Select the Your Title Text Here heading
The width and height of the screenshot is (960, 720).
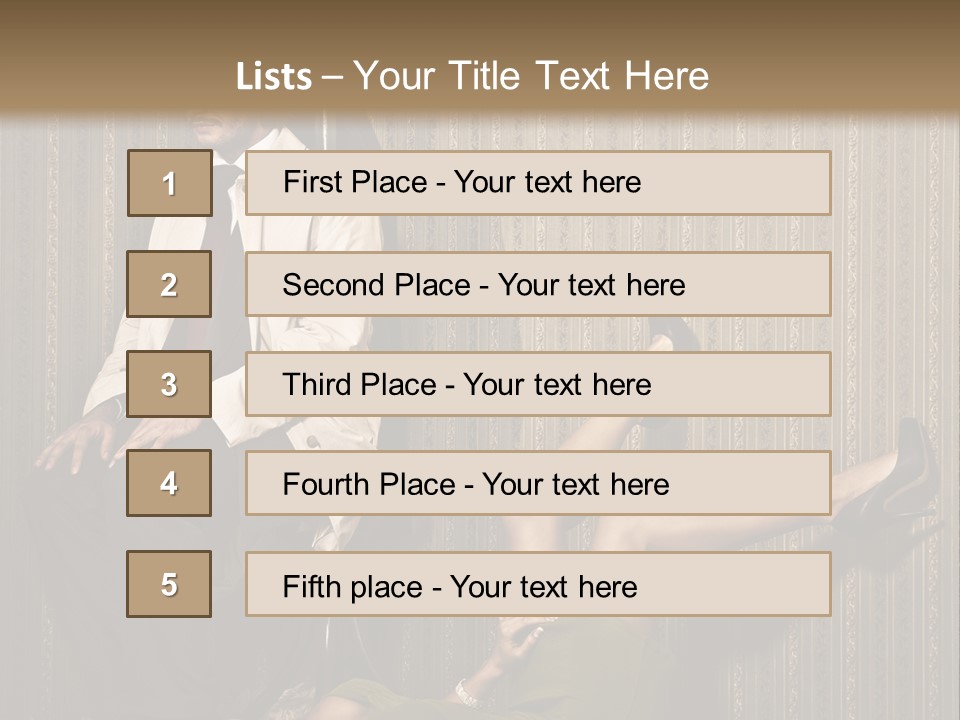pyautogui.click(x=531, y=76)
